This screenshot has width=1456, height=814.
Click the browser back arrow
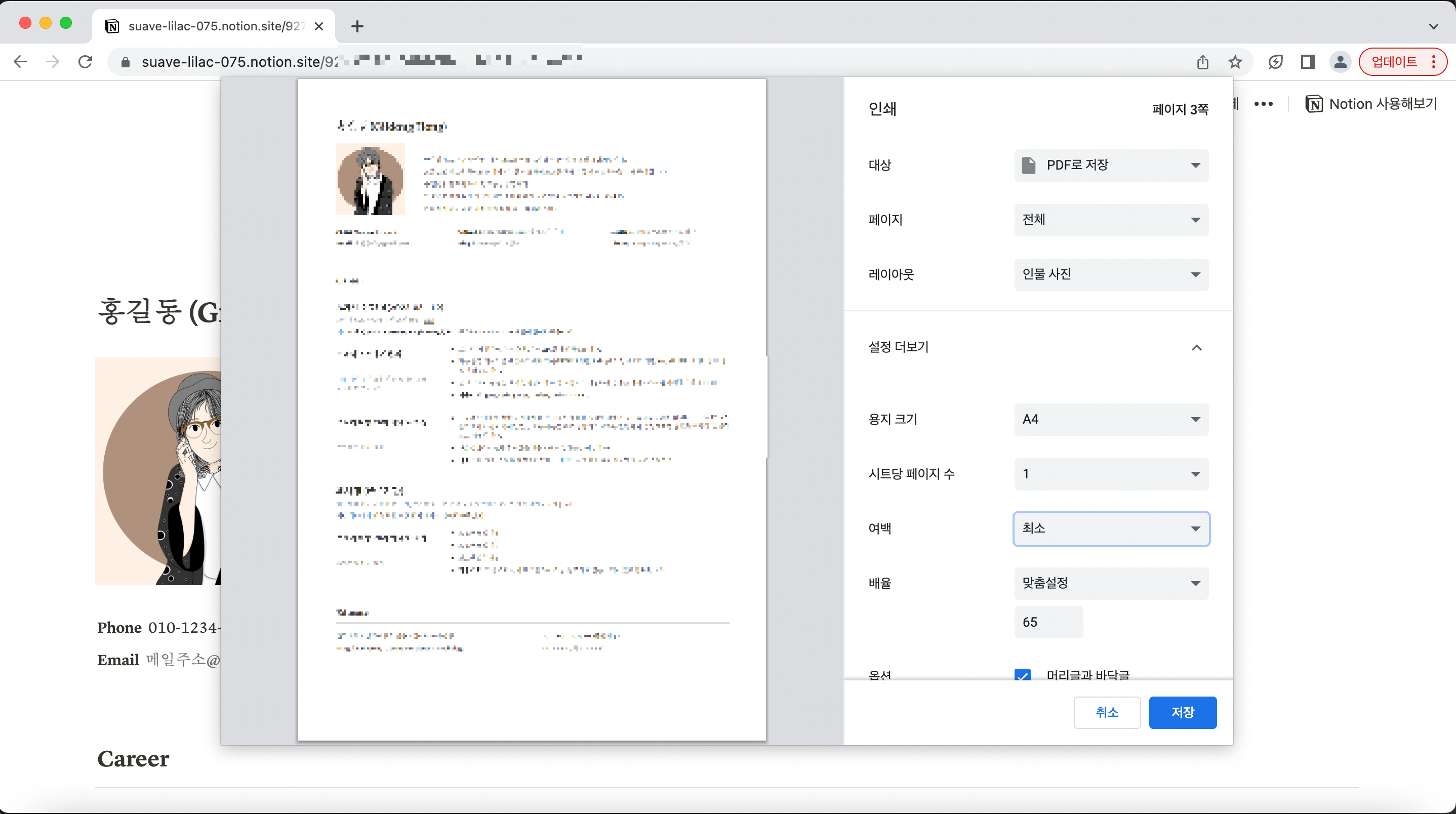point(20,62)
